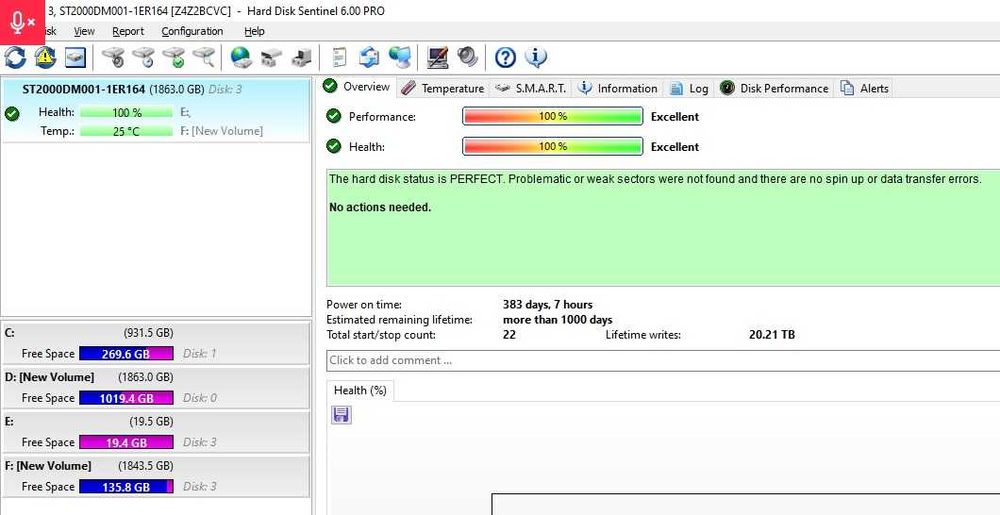Screen dimensions: 1000x515
Task: Switch to the Disk Performance tab
Action: tap(774, 88)
